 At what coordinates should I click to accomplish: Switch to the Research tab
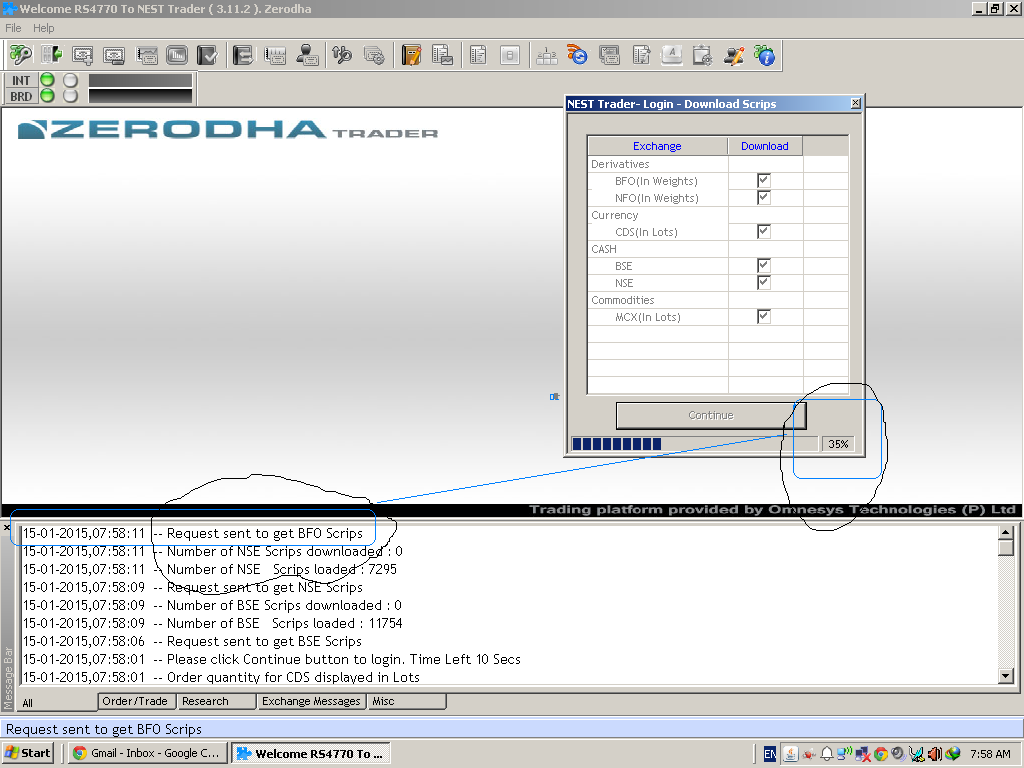pyautogui.click(x=216, y=701)
